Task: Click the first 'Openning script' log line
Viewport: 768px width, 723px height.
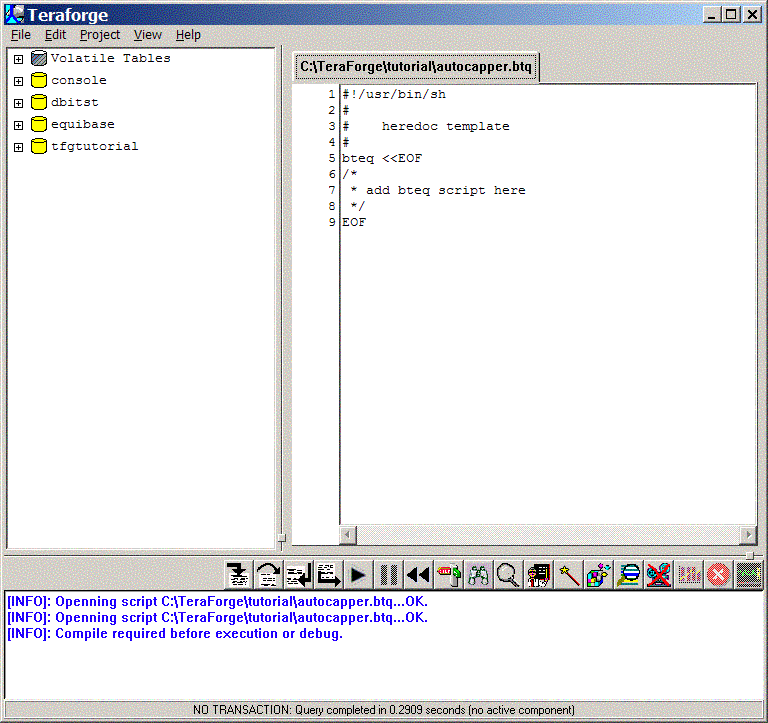Action: 217,602
